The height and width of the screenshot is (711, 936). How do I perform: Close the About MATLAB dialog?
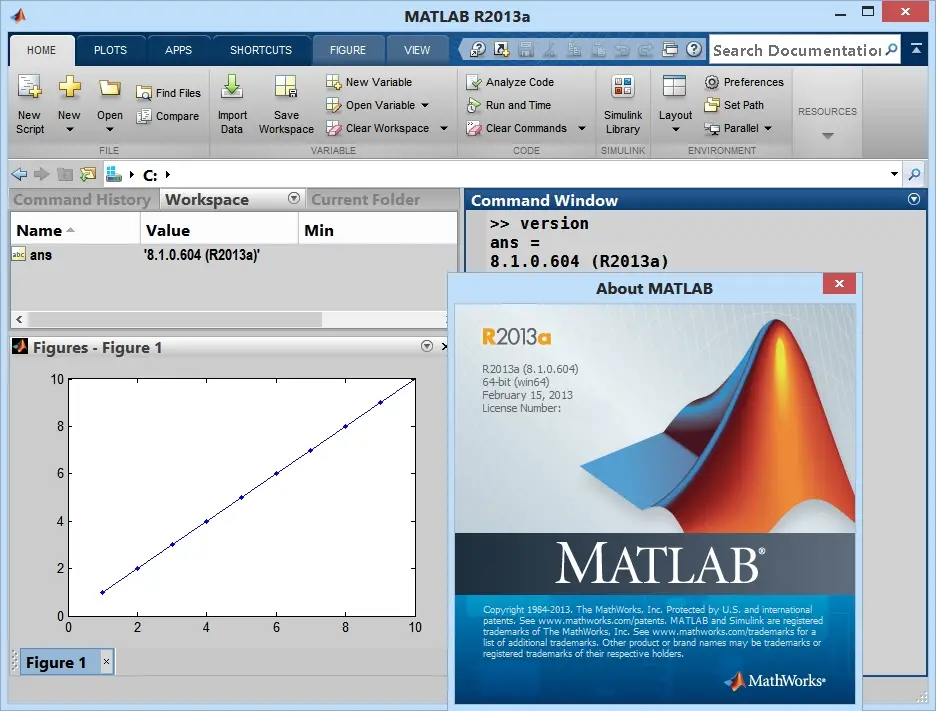pos(839,284)
